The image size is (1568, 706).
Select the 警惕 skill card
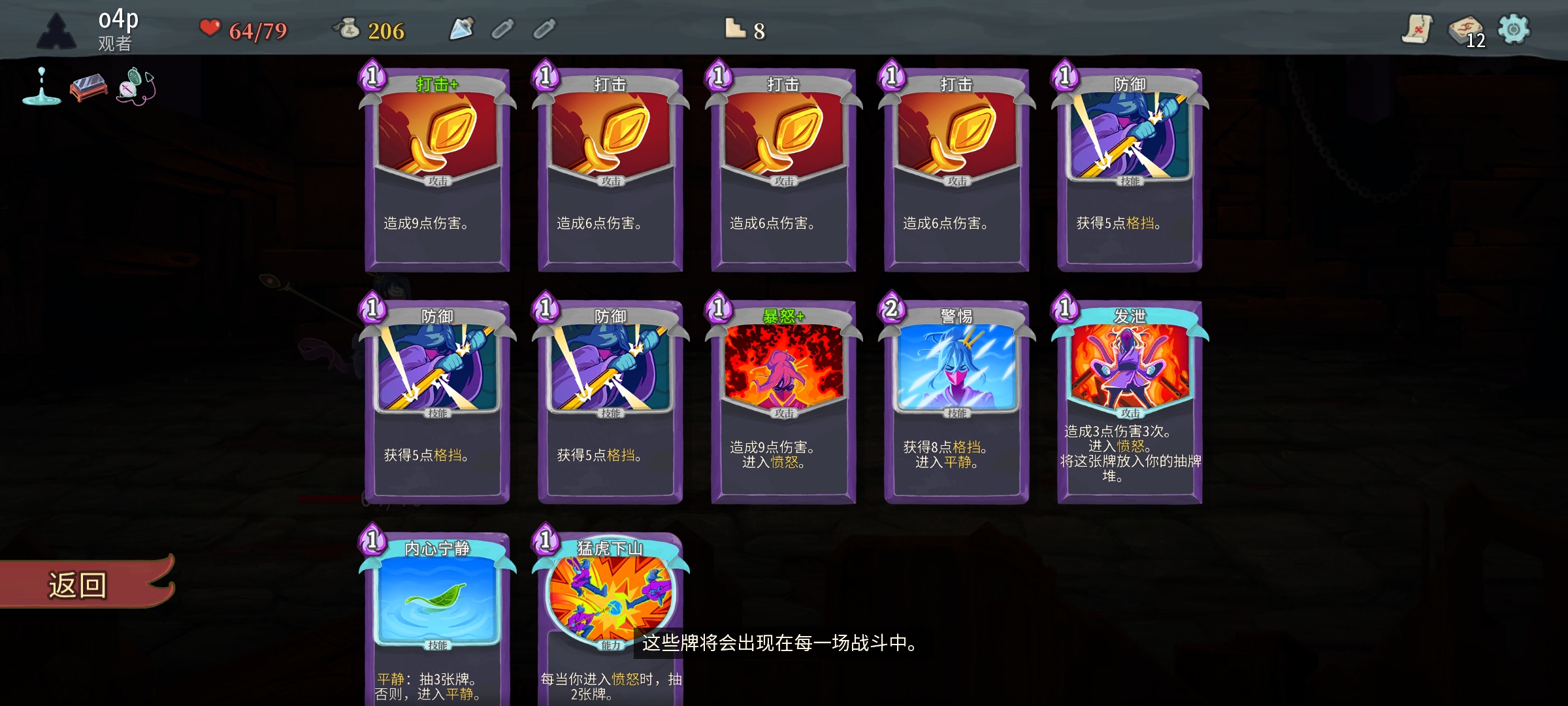(x=956, y=399)
